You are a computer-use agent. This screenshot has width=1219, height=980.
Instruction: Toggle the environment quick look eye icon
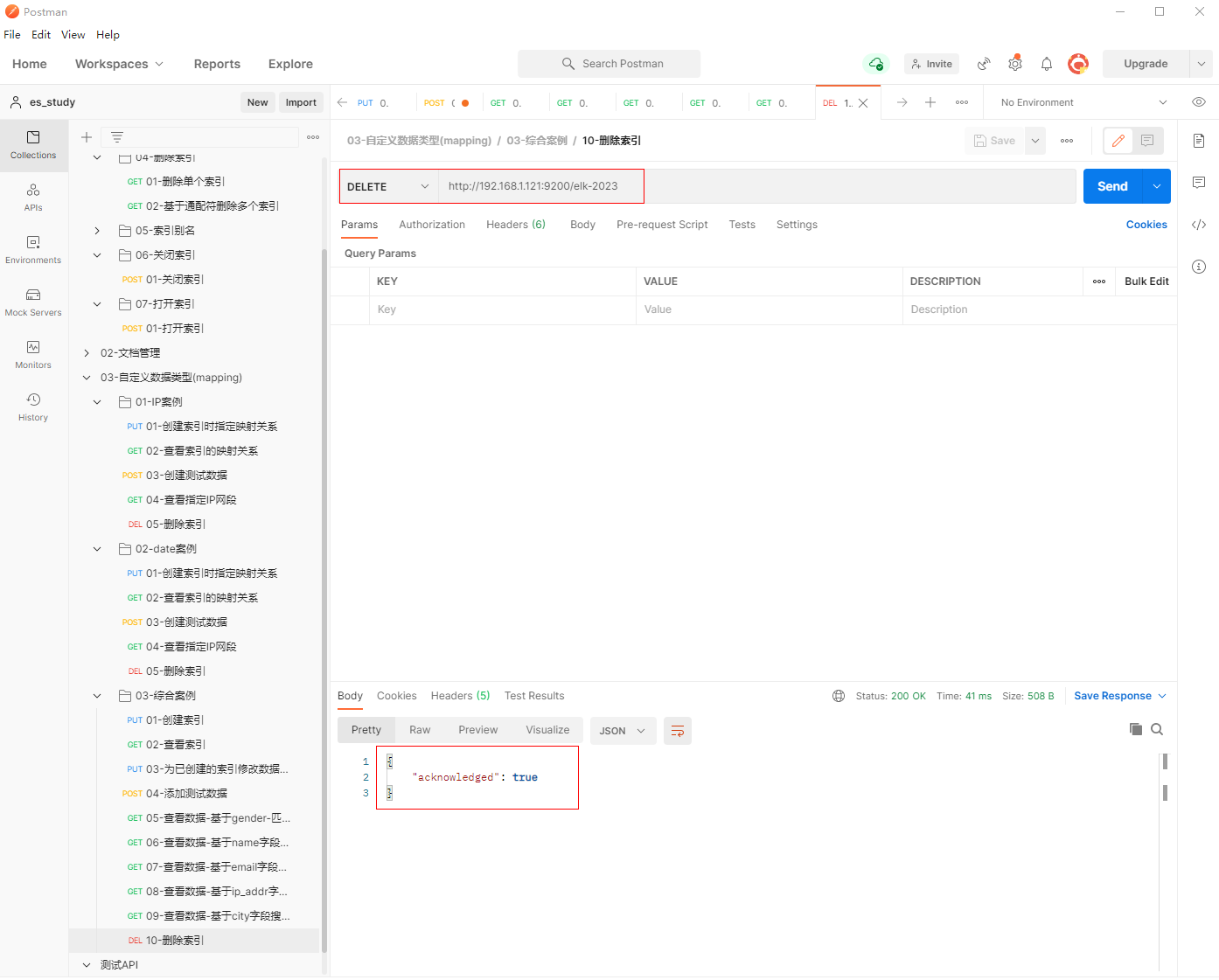[x=1199, y=102]
